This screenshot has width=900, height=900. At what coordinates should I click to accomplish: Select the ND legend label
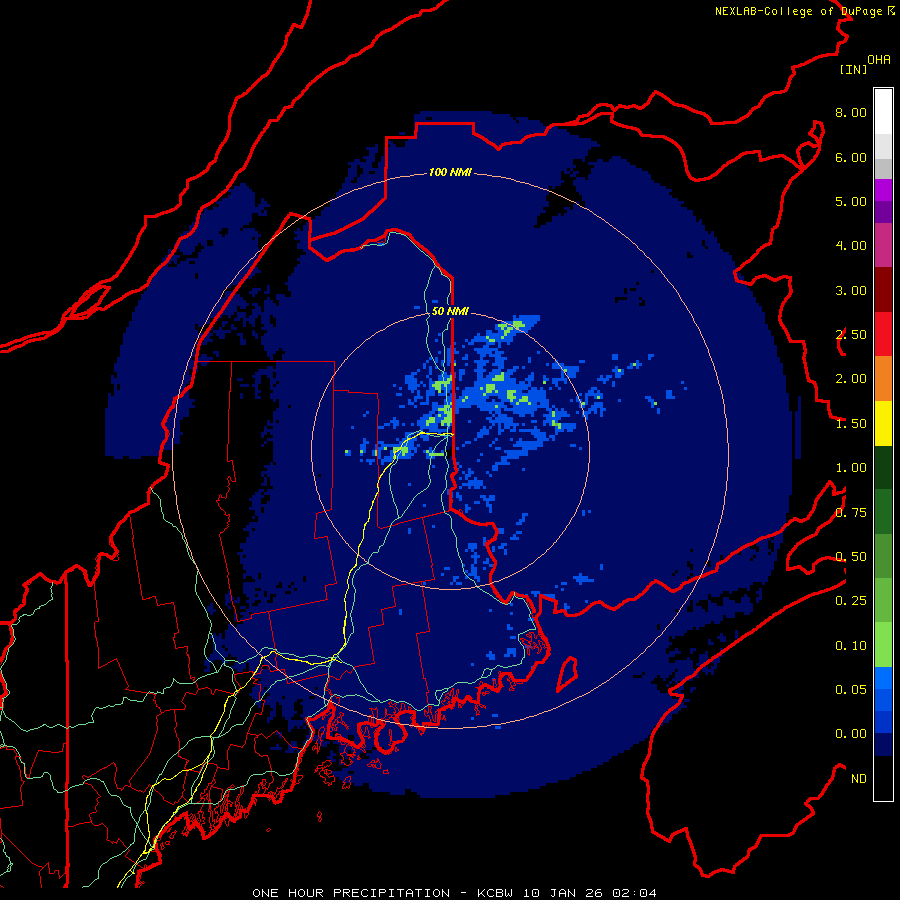(x=859, y=779)
